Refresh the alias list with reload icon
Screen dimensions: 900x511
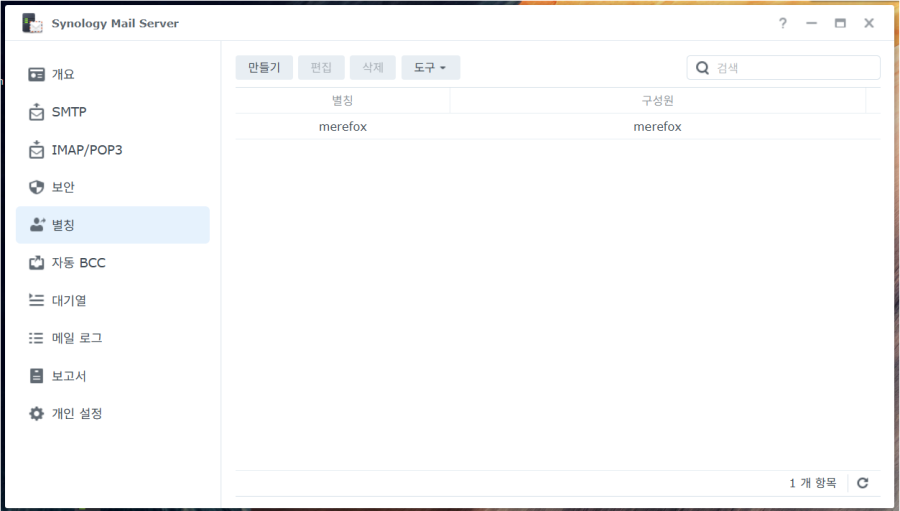[862, 483]
